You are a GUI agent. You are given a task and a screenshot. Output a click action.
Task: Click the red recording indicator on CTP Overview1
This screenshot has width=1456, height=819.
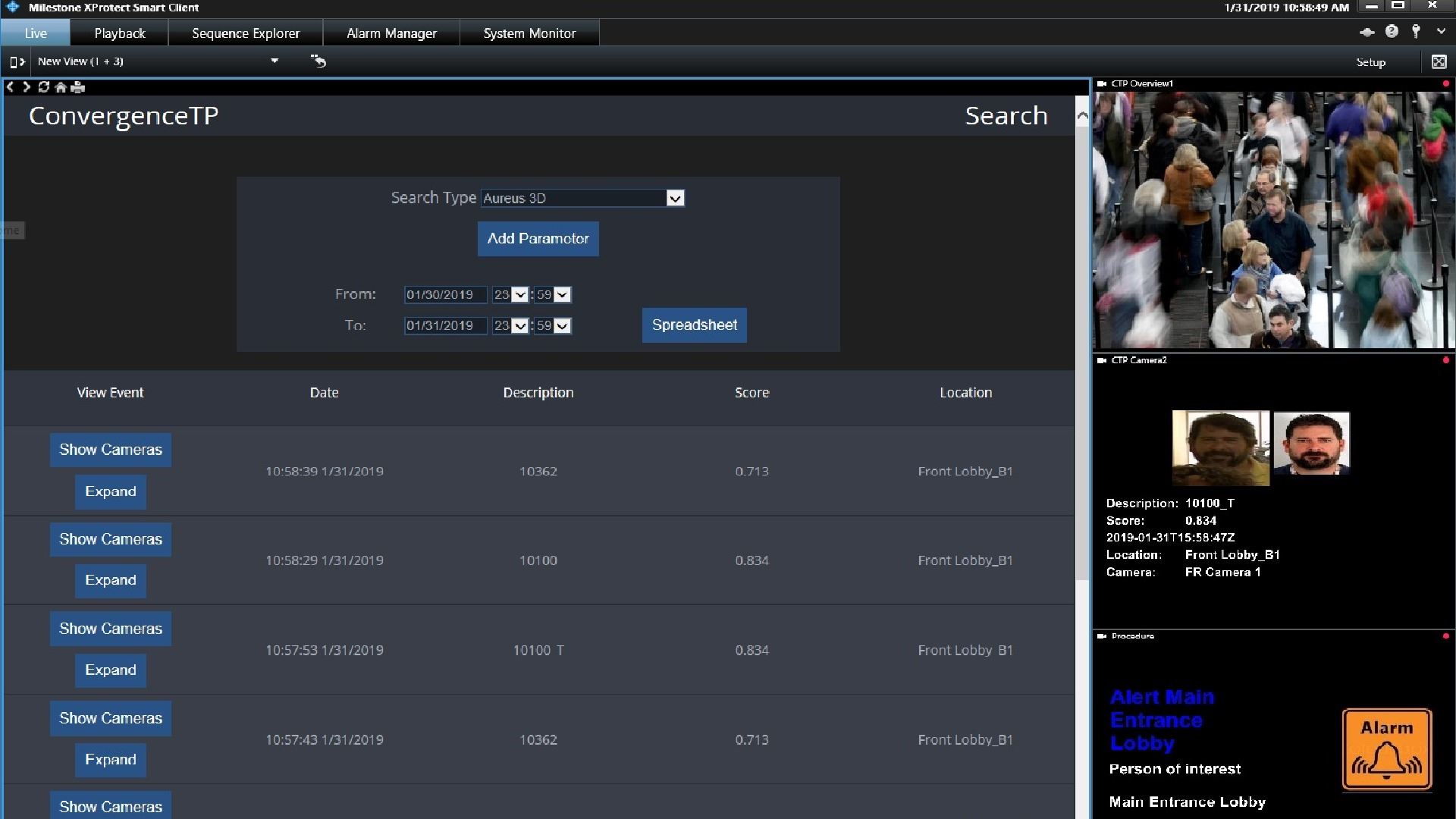pyautogui.click(x=1446, y=83)
